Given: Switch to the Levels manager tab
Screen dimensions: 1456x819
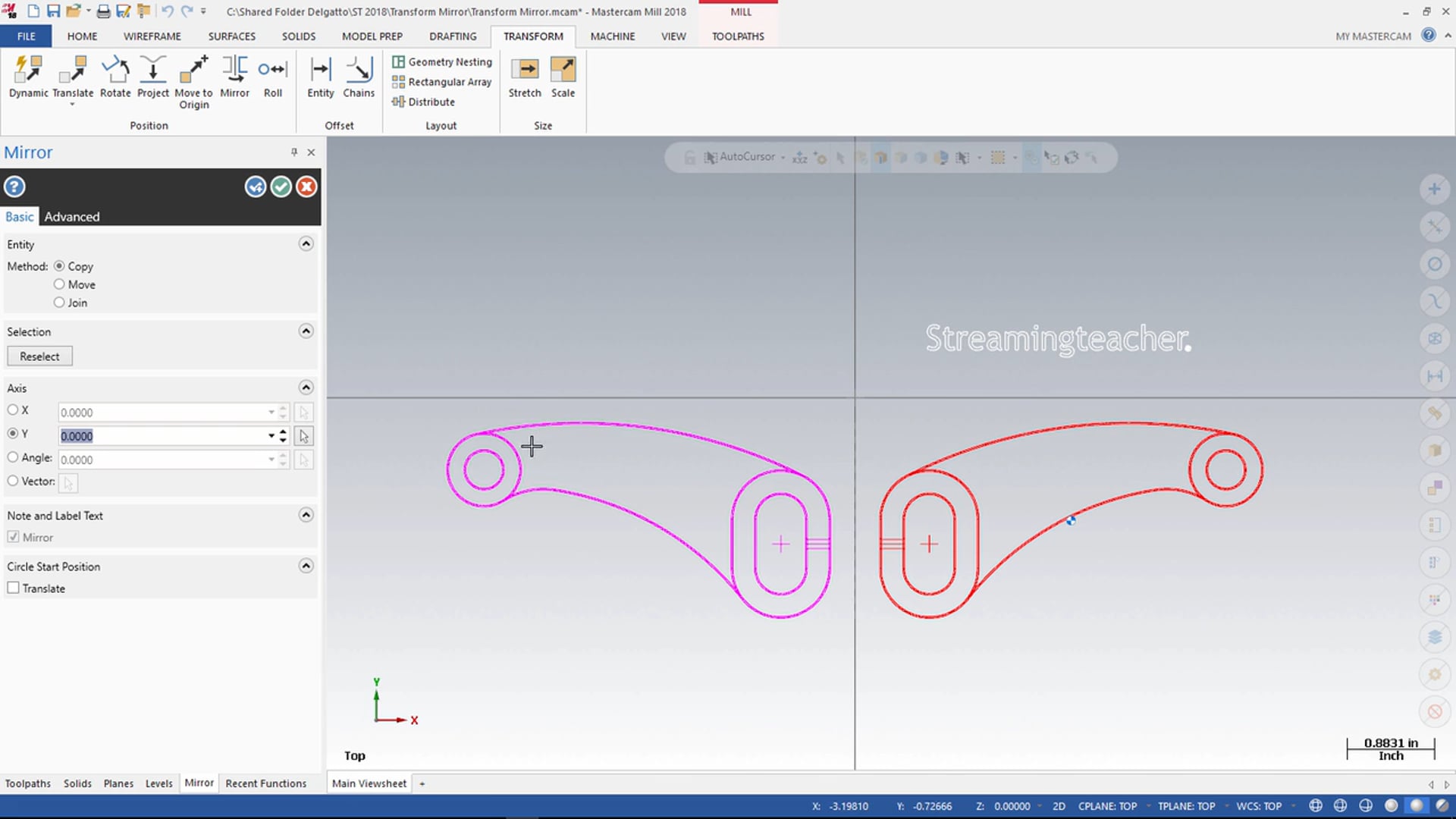Looking at the screenshot, I should click(159, 783).
